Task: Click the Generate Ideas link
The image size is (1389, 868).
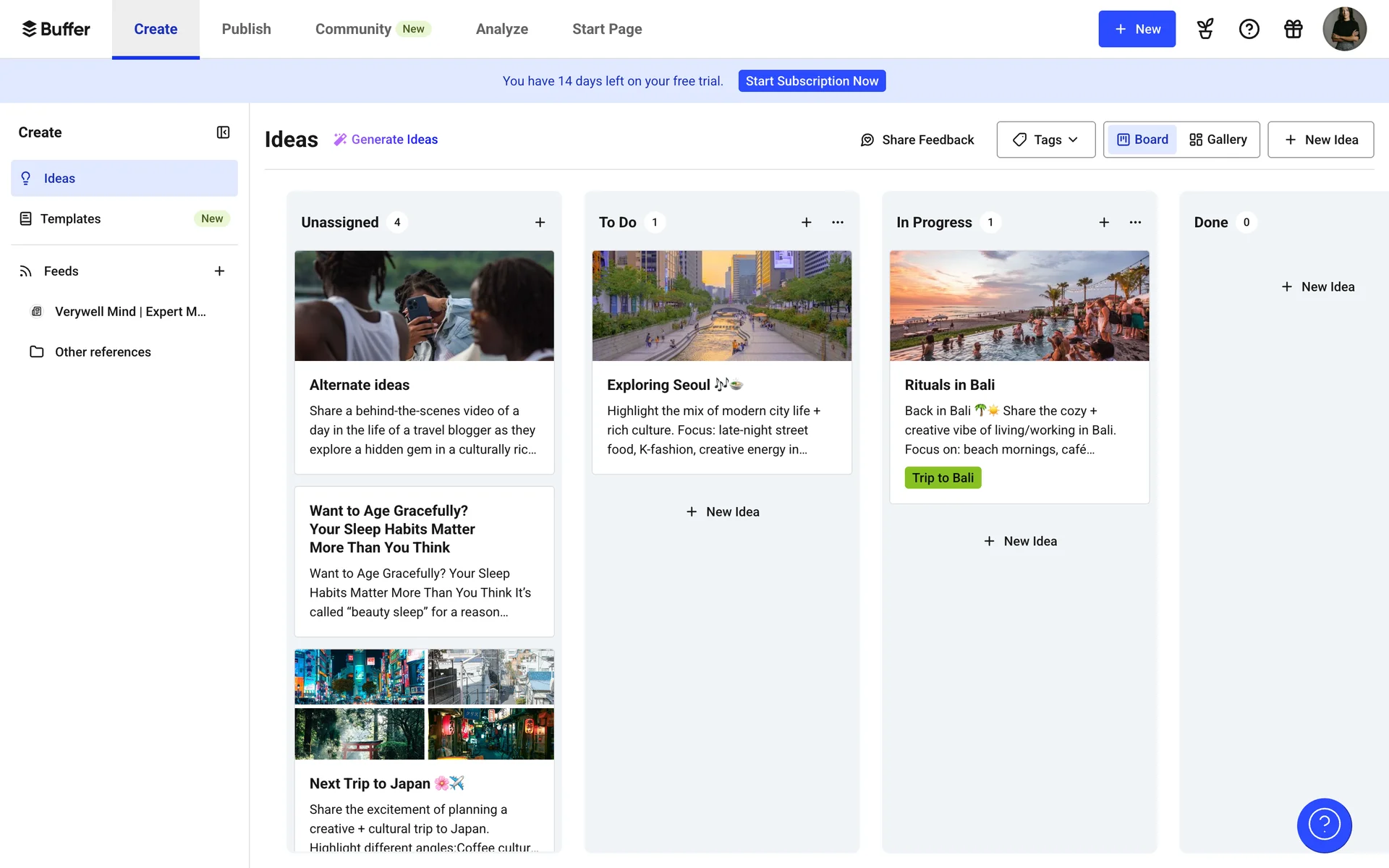Action: [x=394, y=140]
